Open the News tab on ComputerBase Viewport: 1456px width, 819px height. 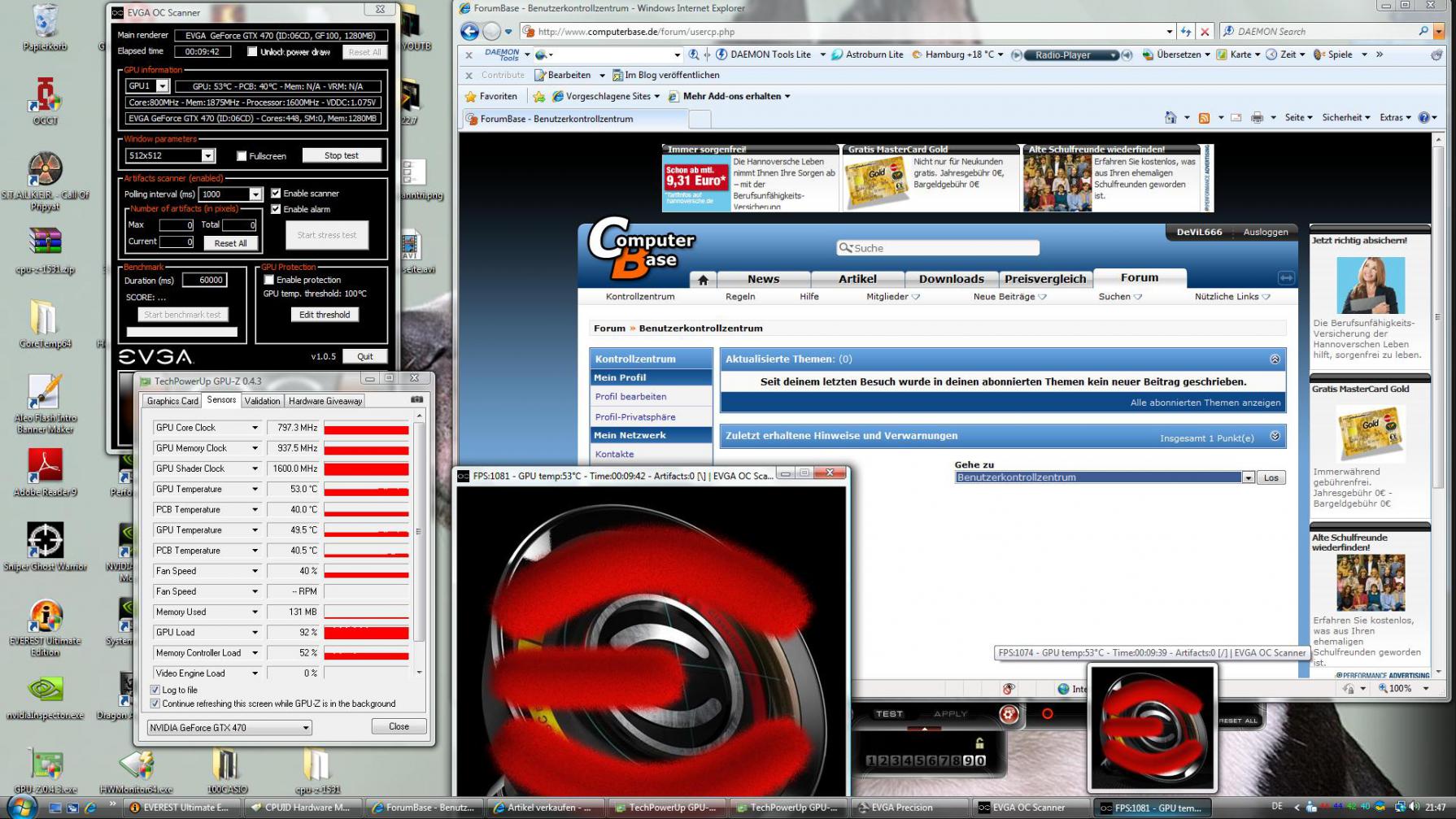click(x=763, y=279)
